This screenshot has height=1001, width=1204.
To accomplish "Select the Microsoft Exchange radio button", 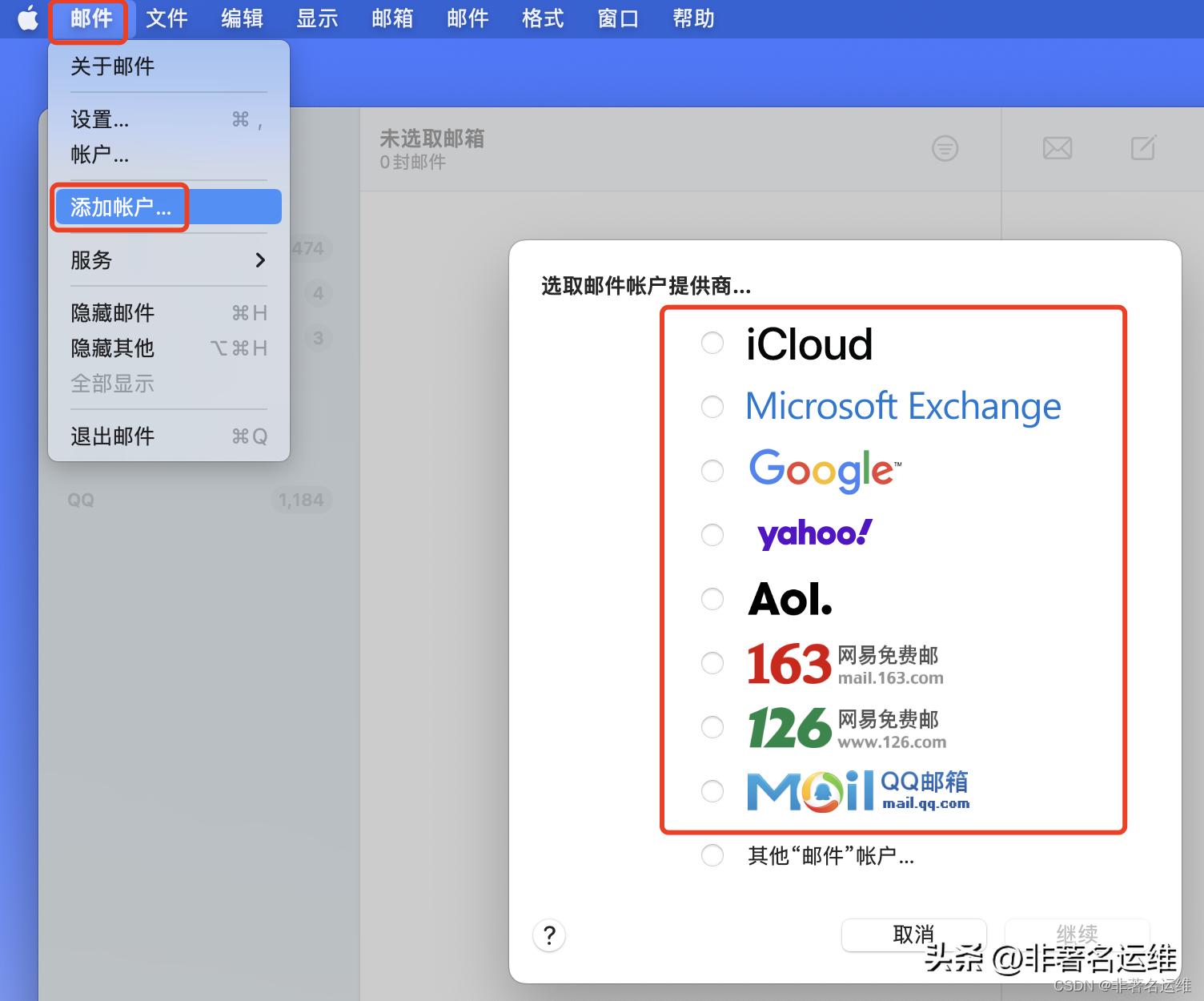I will point(712,406).
